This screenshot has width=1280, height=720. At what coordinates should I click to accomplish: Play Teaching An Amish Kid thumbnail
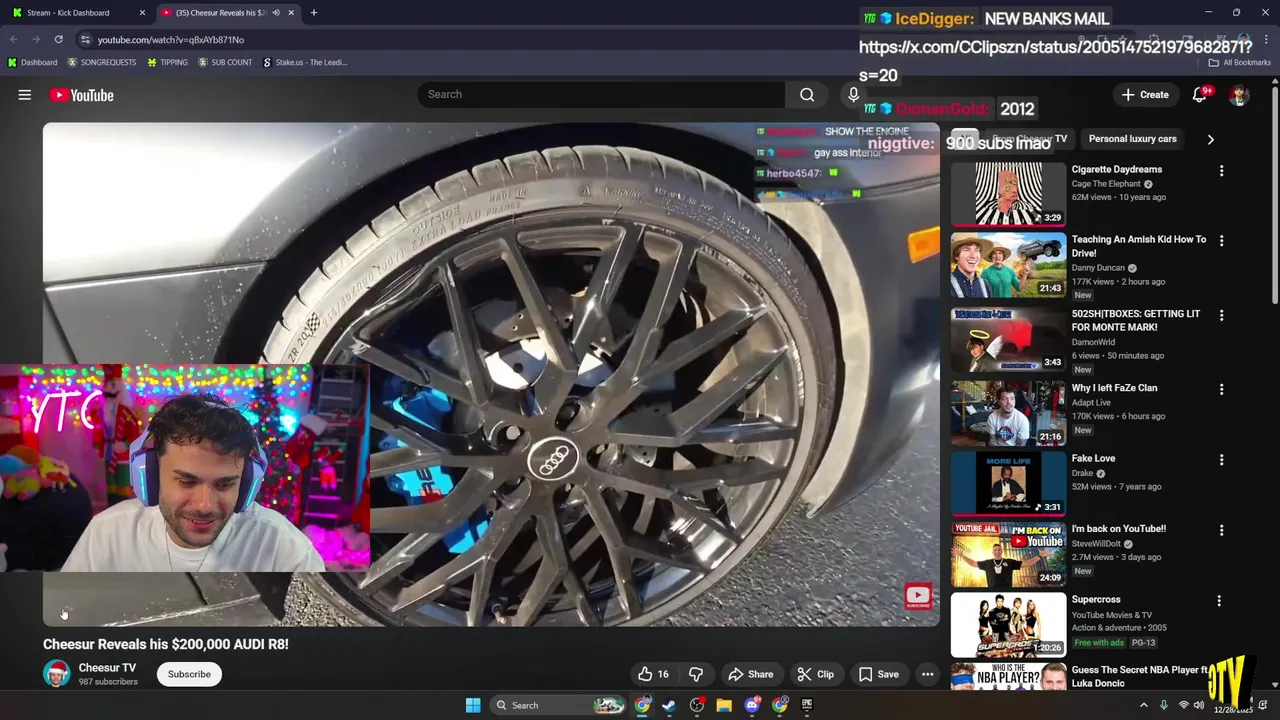pos(1008,265)
